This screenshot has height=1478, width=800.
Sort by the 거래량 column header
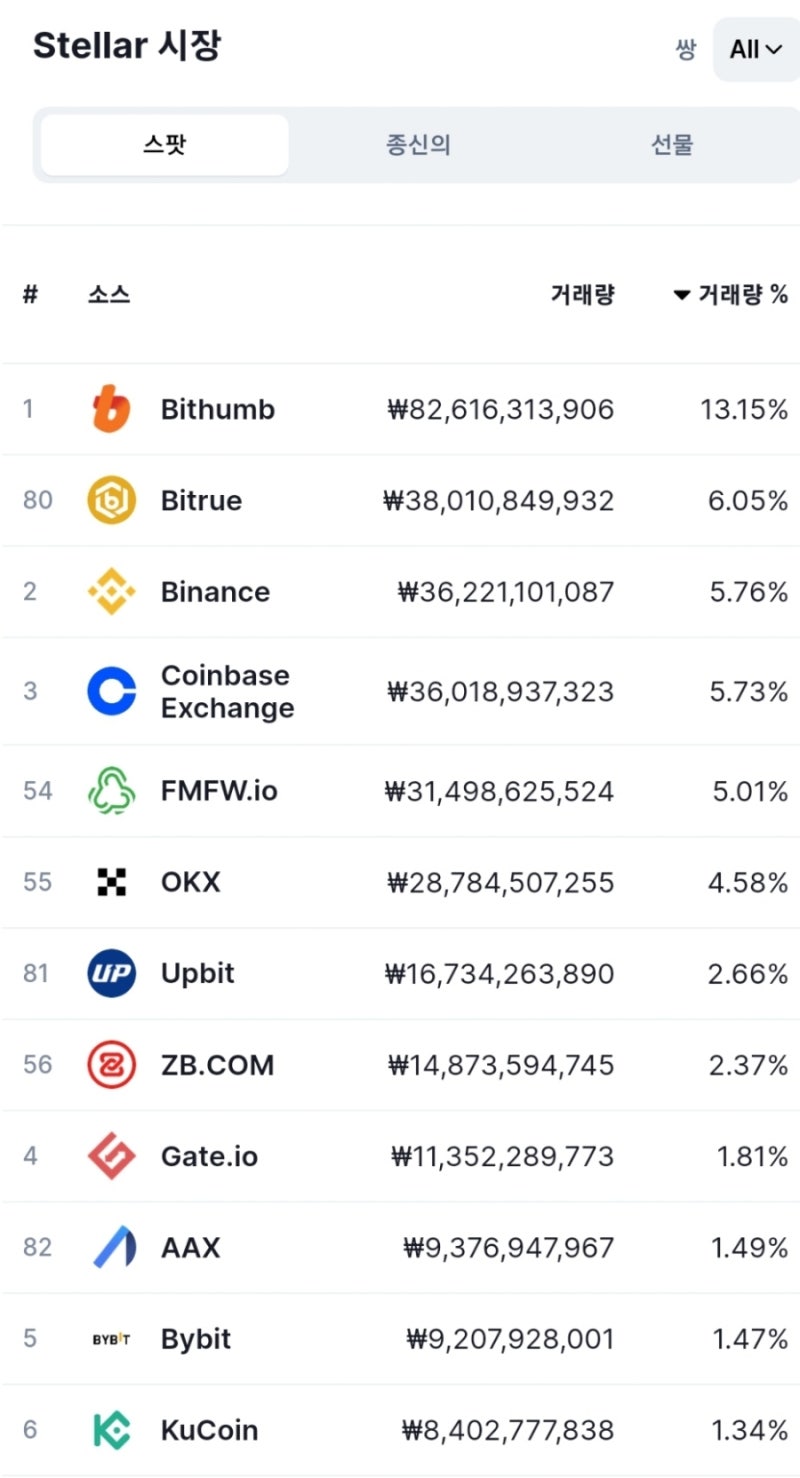[x=582, y=294]
